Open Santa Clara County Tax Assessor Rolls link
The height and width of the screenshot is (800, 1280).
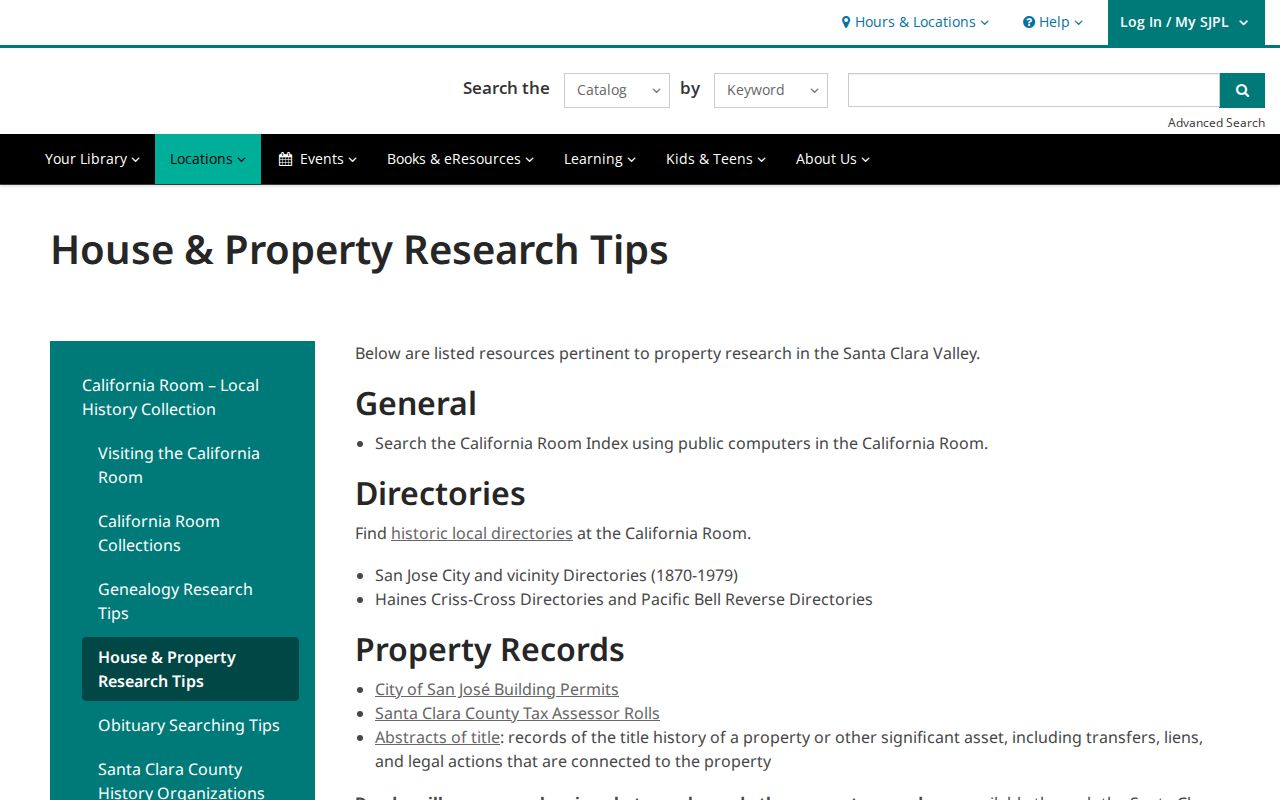point(517,713)
